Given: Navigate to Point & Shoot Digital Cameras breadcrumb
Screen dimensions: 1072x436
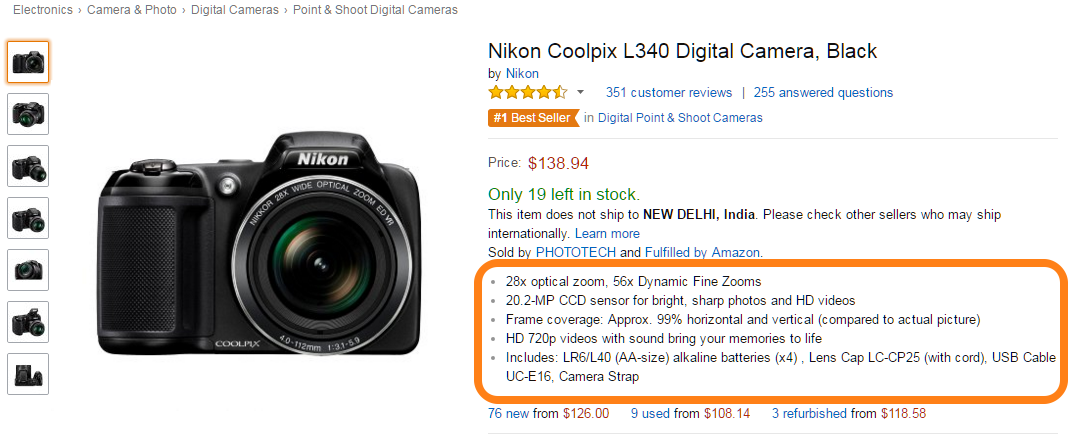Looking at the screenshot, I should tap(375, 10).
